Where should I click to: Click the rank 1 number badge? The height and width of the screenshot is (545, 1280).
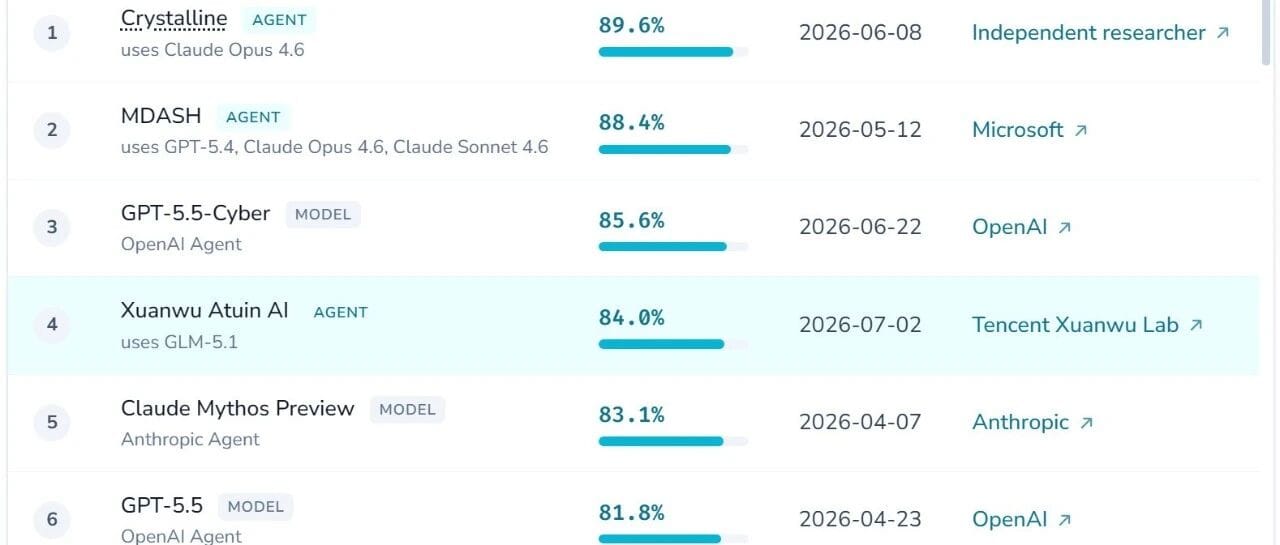(x=52, y=33)
